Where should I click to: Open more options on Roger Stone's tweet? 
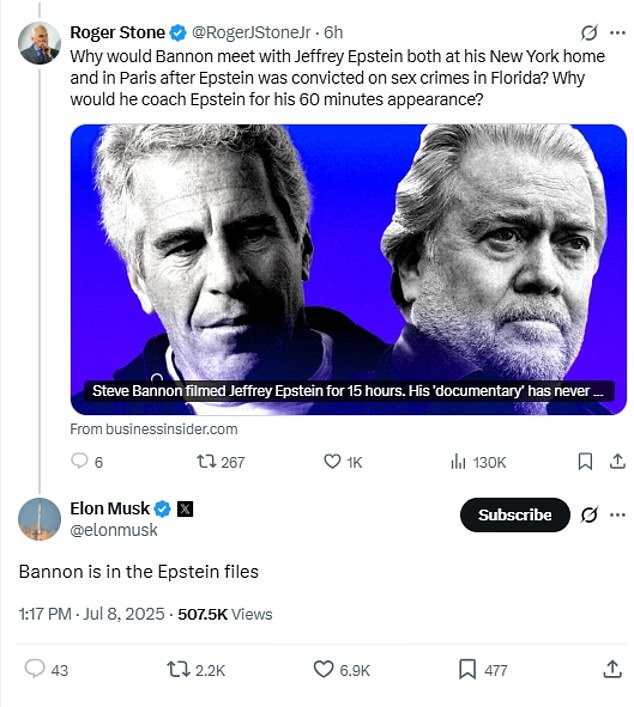[x=617, y=32]
